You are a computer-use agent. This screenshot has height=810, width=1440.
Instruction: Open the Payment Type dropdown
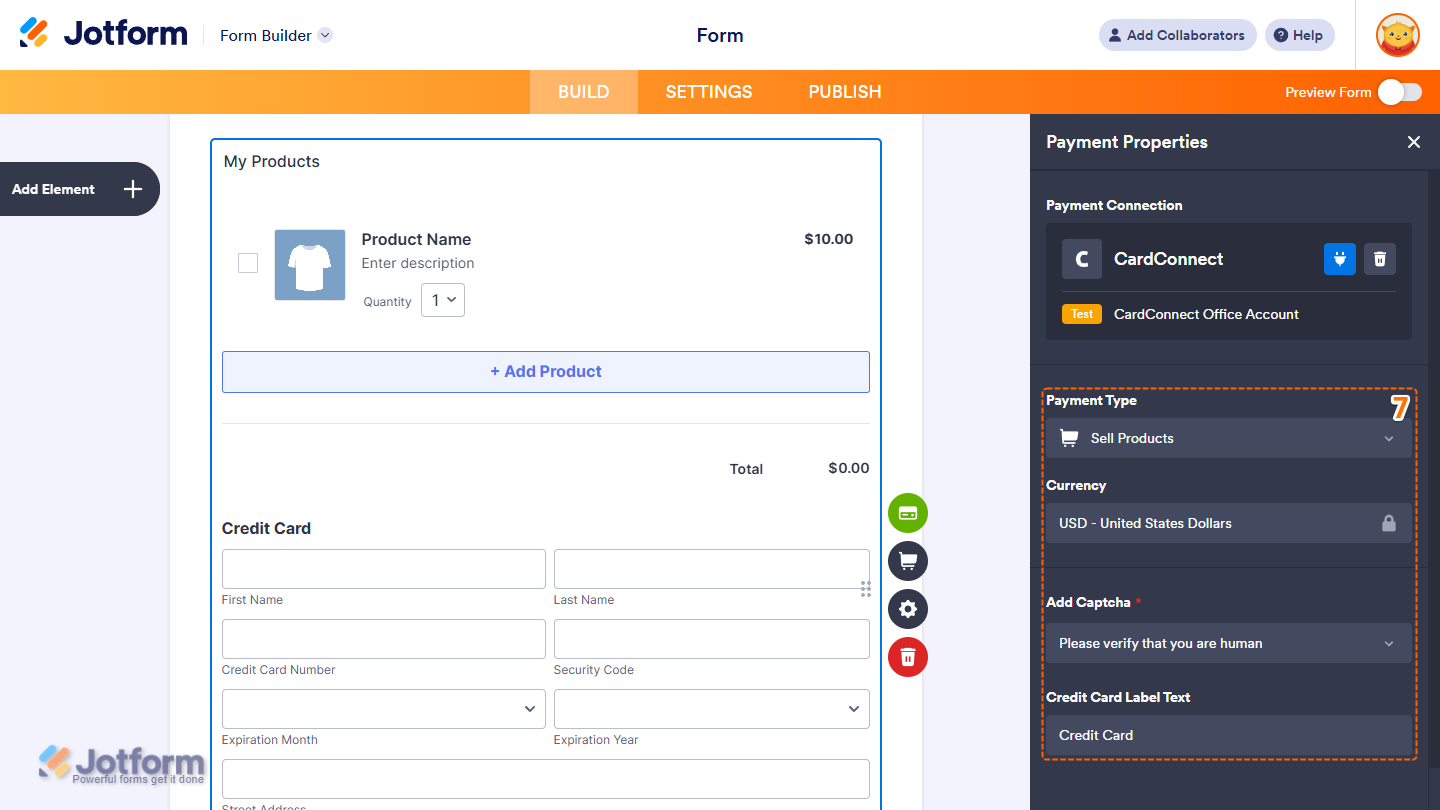[x=1228, y=438]
